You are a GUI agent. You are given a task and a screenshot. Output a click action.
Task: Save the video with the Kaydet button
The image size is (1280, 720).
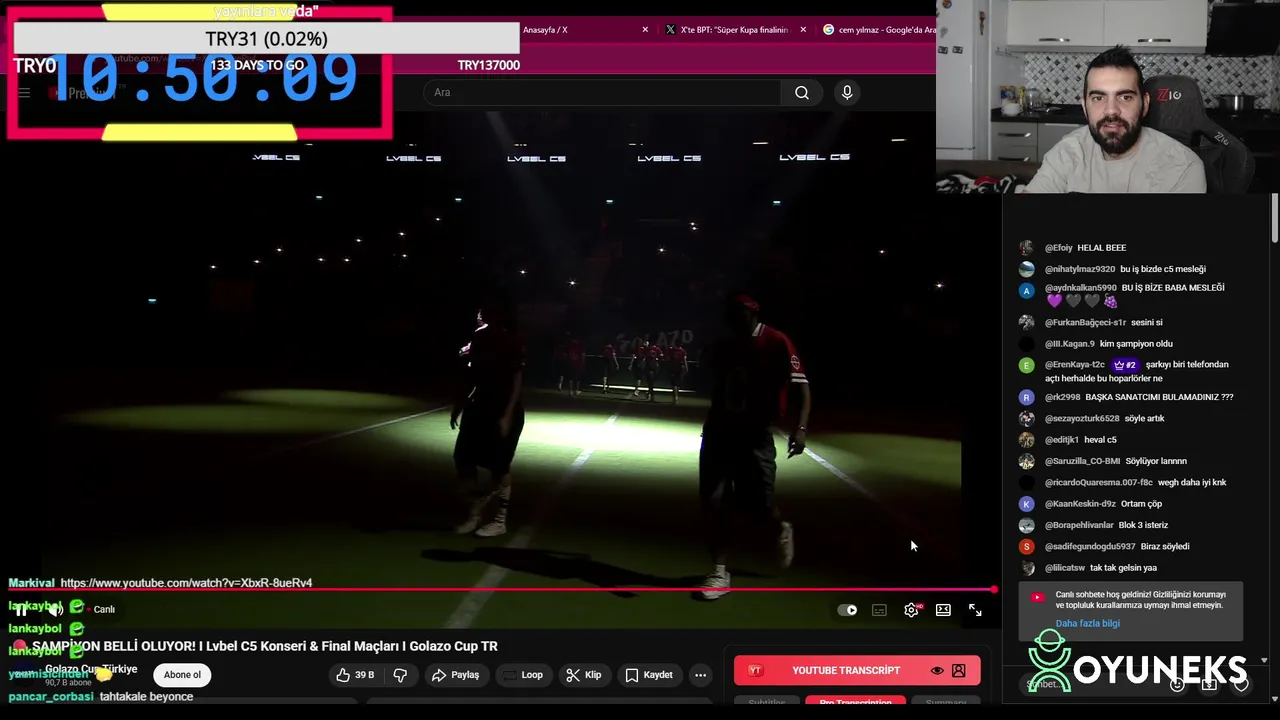point(648,675)
